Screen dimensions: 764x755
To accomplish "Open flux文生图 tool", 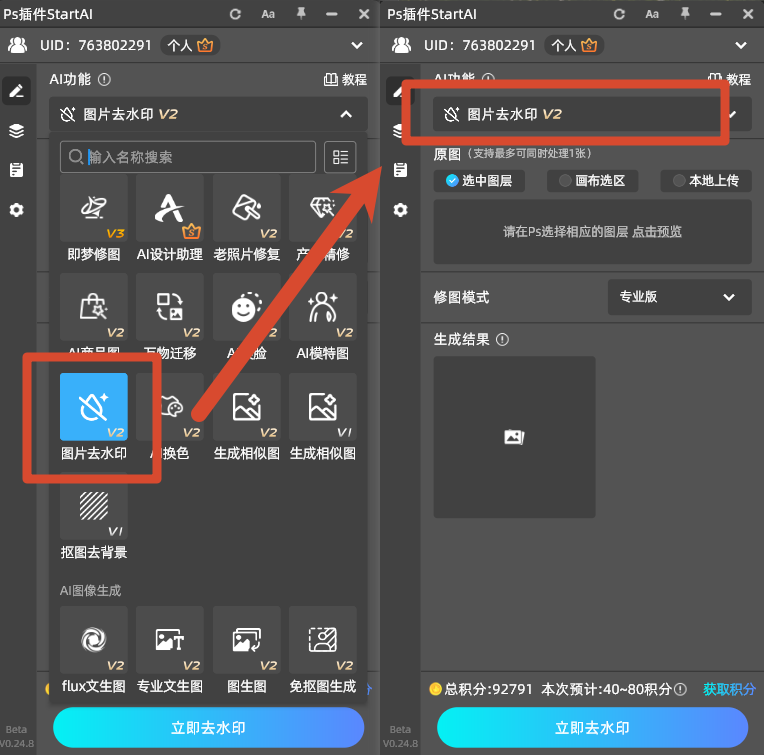I will pyautogui.click(x=94, y=640).
